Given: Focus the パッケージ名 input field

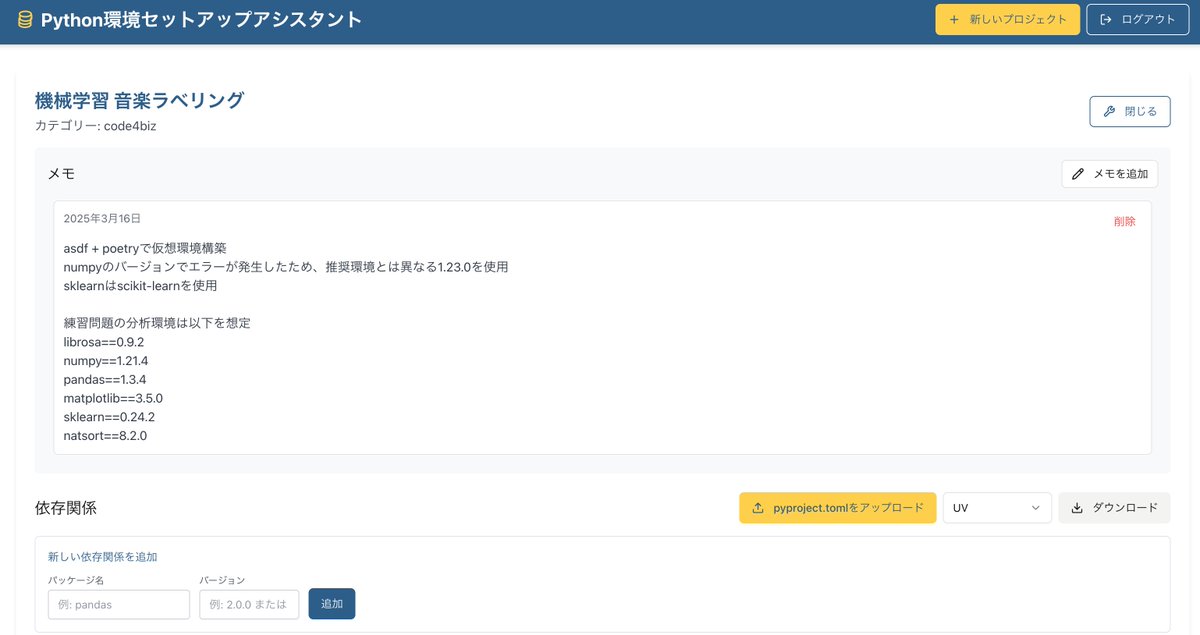Looking at the screenshot, I should click(118, 604).
